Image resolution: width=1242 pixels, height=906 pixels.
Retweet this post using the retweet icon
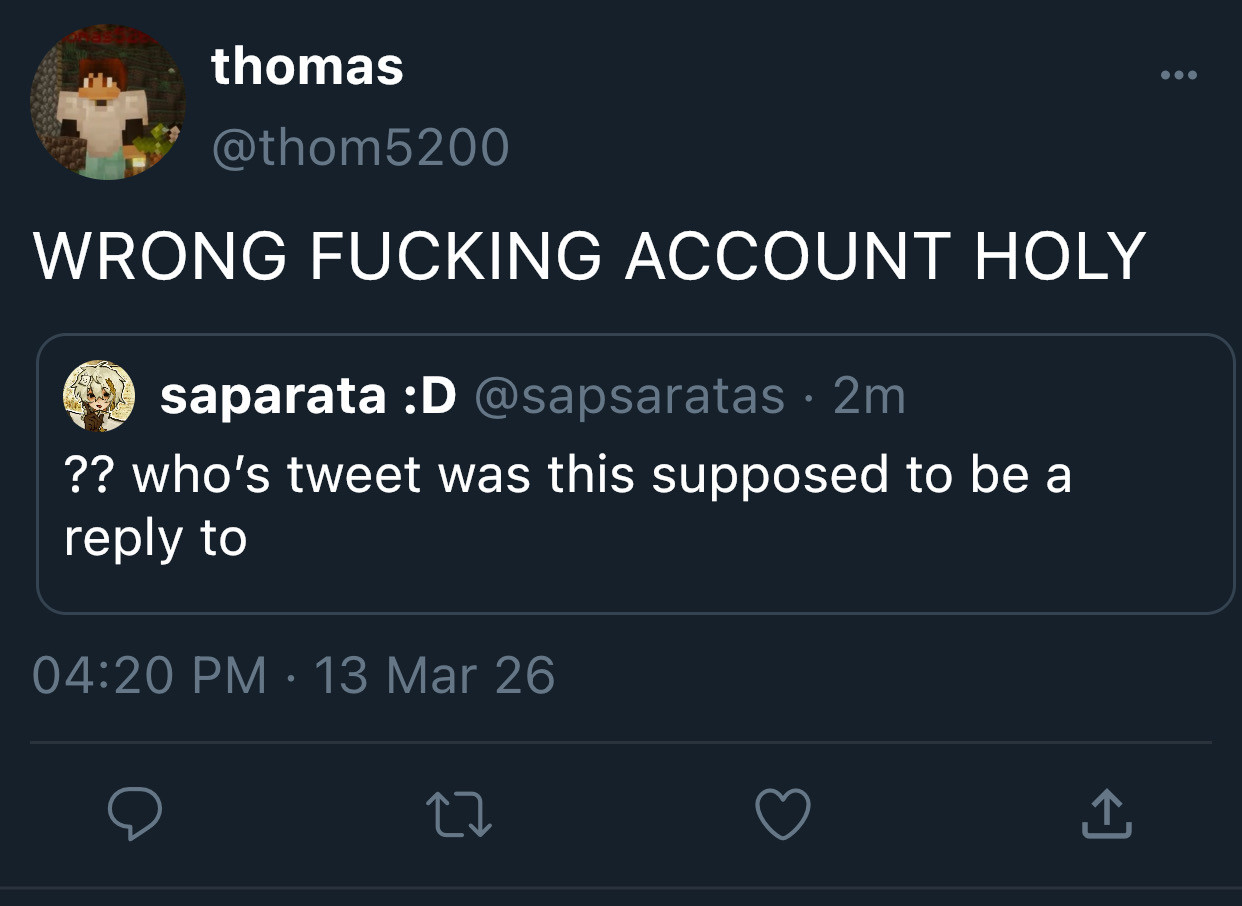(459, 814)
